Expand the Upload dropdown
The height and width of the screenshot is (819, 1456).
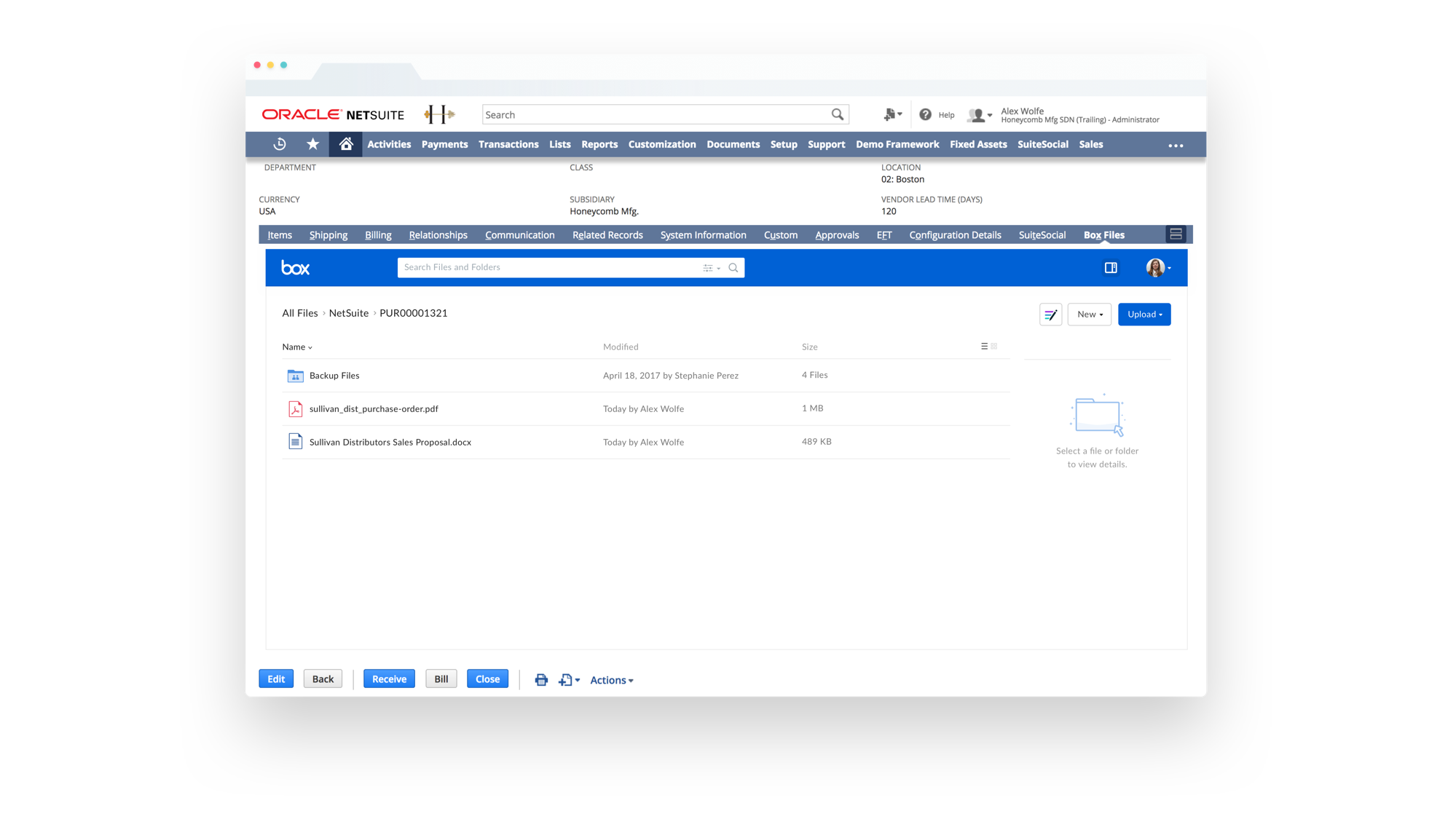[x=1144, y=314]
